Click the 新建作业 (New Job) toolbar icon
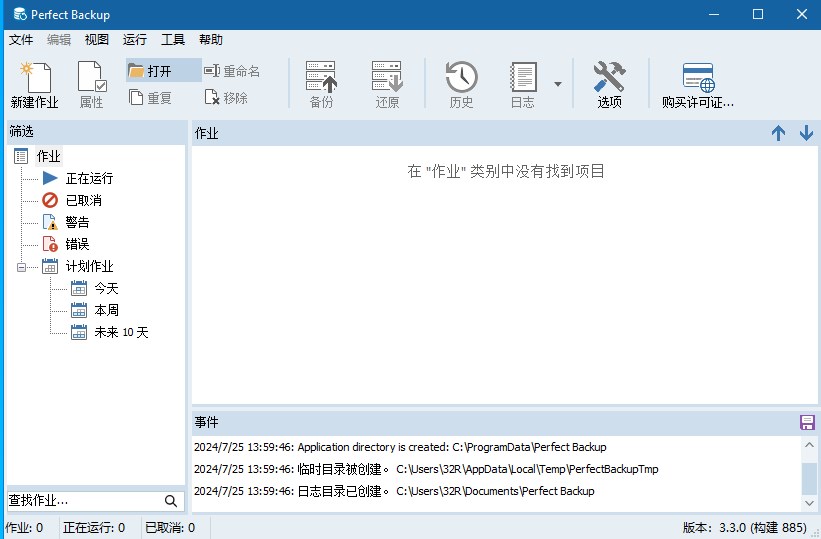This screenshot has width=821, height=539. [x=34, y=78]
